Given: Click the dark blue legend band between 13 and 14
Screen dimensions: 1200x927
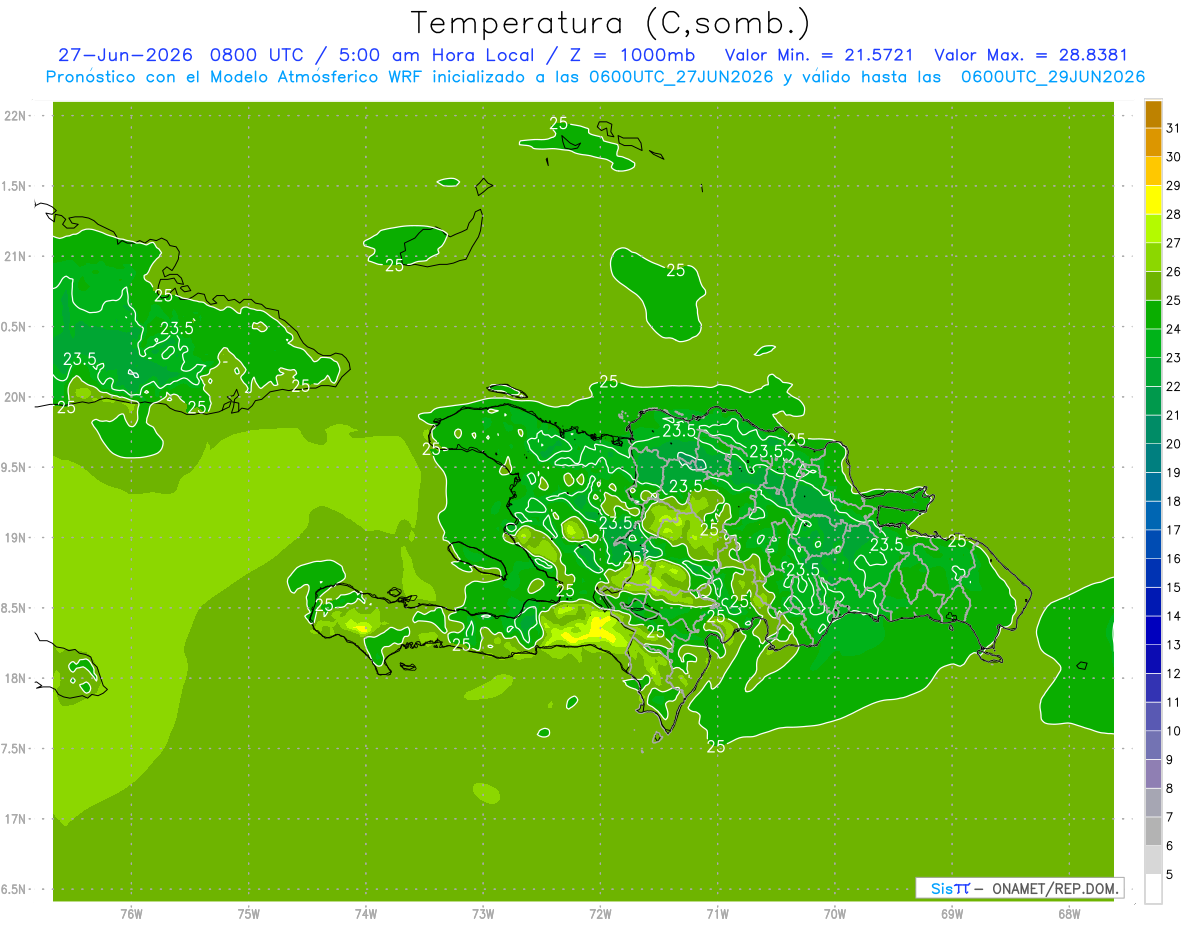Looking at the screenshot, I should pos(1153,630).
